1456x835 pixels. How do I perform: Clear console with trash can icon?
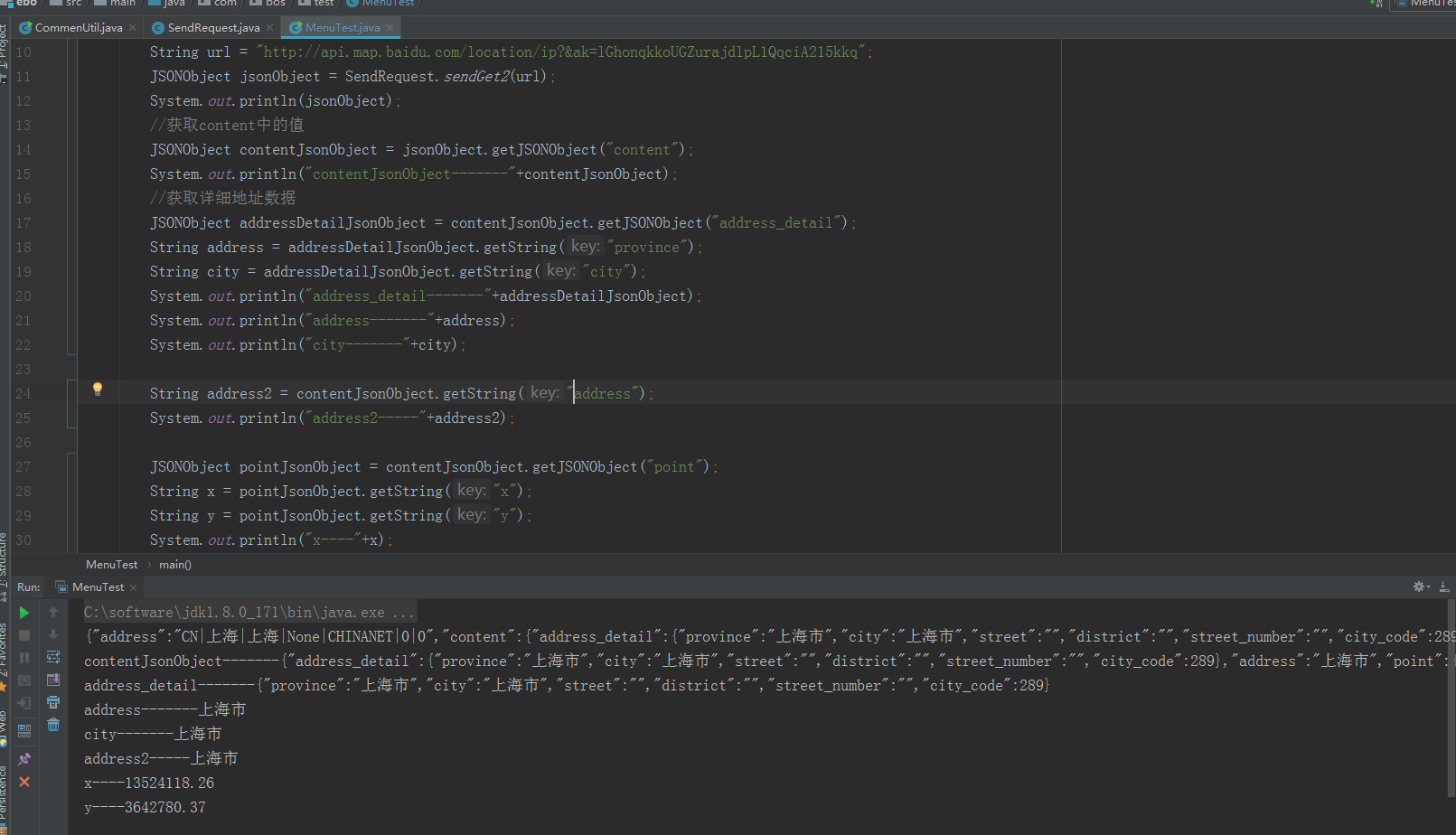point(53,726)
